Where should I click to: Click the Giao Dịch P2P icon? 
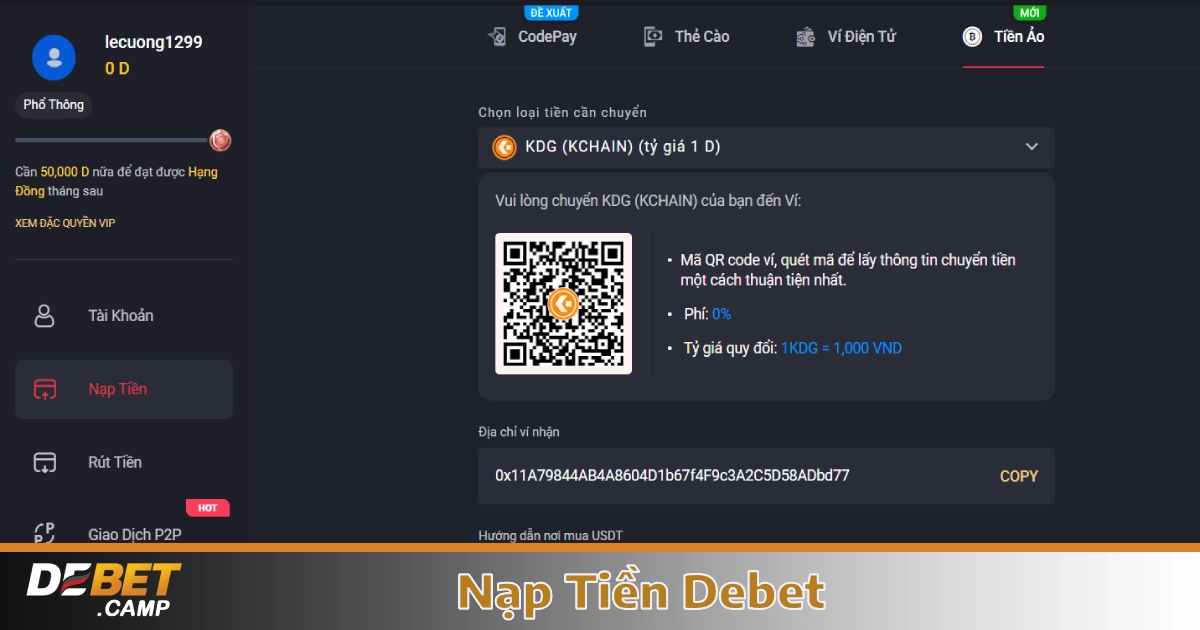point(45,533)
